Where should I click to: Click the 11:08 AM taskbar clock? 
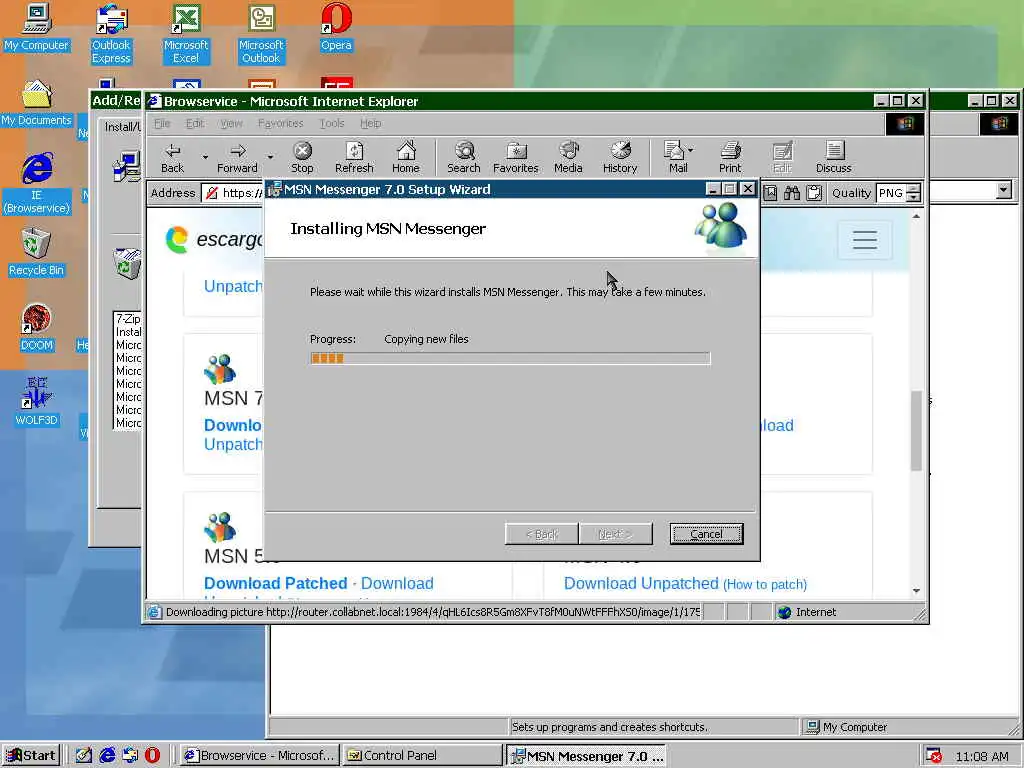[x=982, y=756]
